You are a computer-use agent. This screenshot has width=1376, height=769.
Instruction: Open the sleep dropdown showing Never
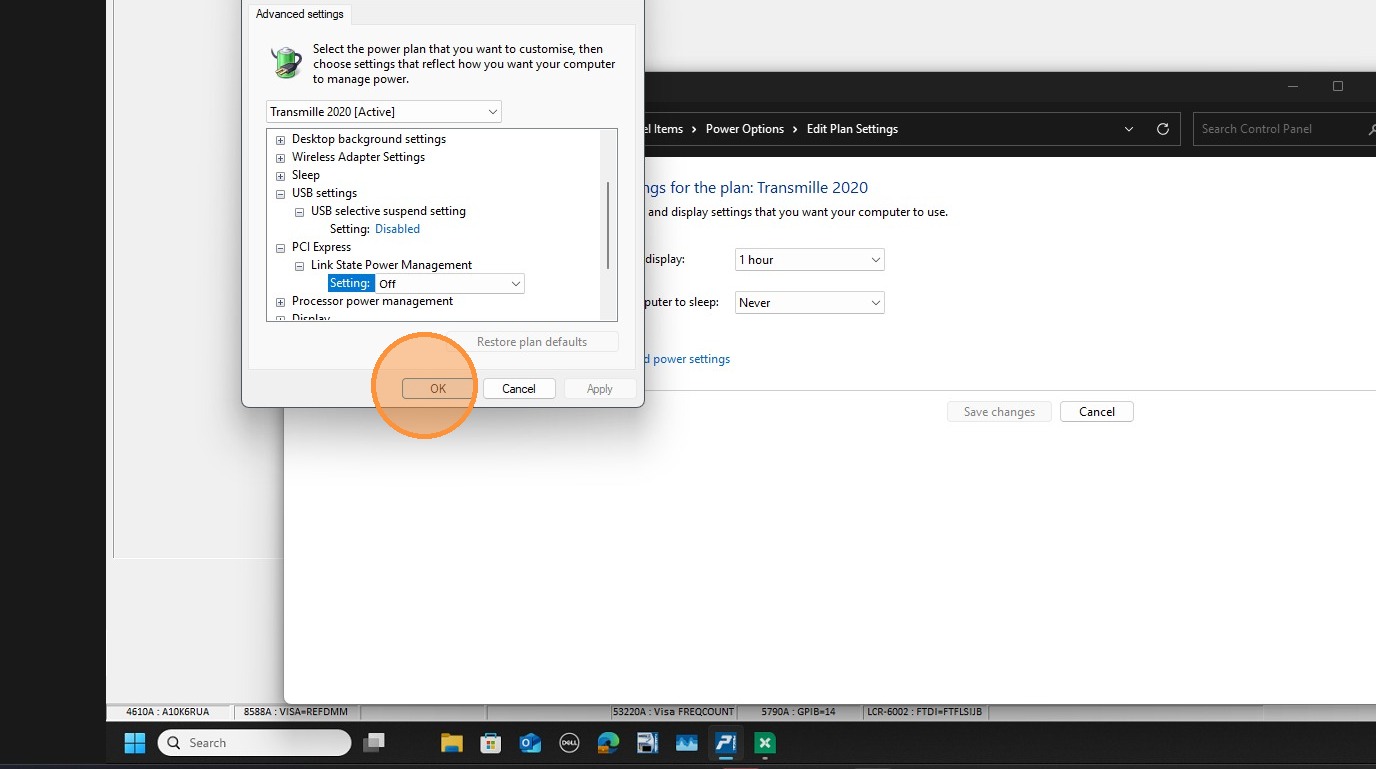click(x=810, y=303)
